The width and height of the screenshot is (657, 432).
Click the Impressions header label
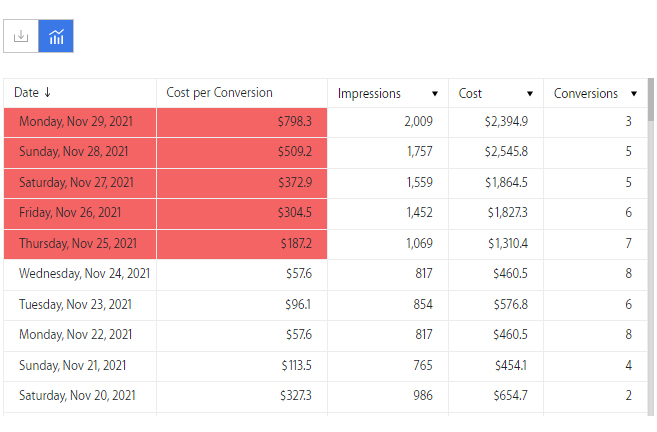click(x=369, y=93)
